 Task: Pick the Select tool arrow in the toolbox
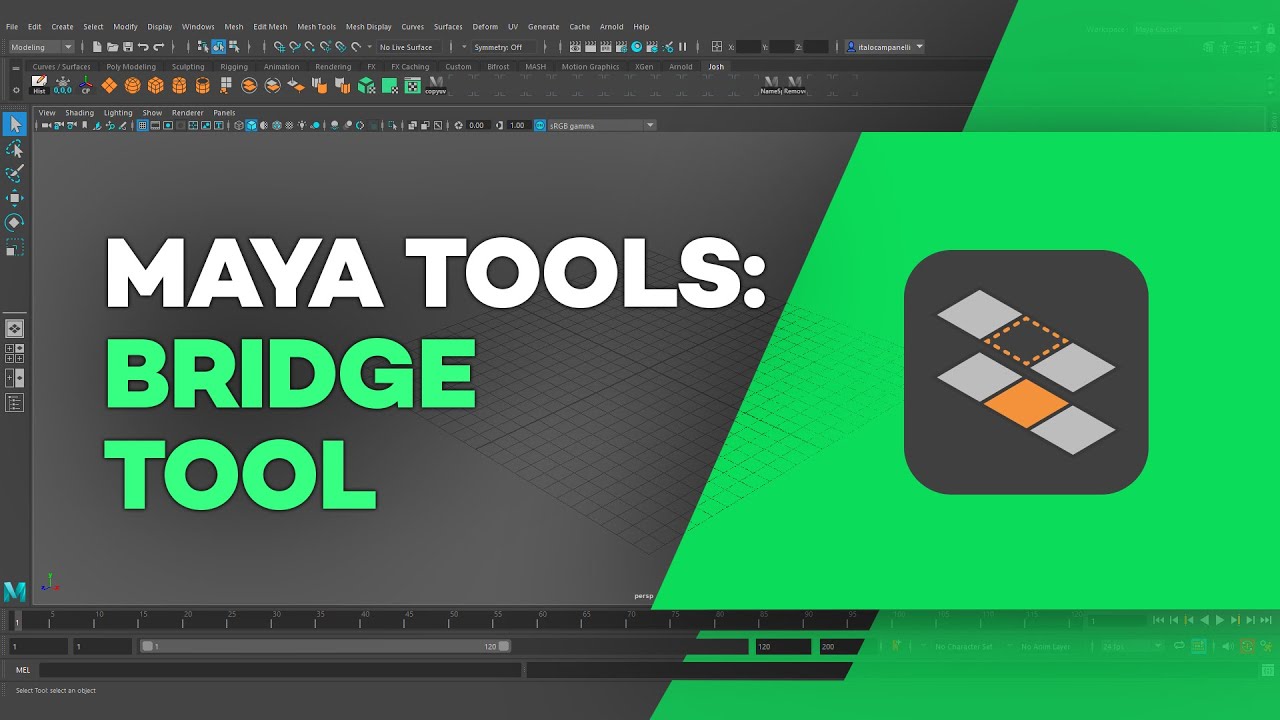(x=15, y=124)
